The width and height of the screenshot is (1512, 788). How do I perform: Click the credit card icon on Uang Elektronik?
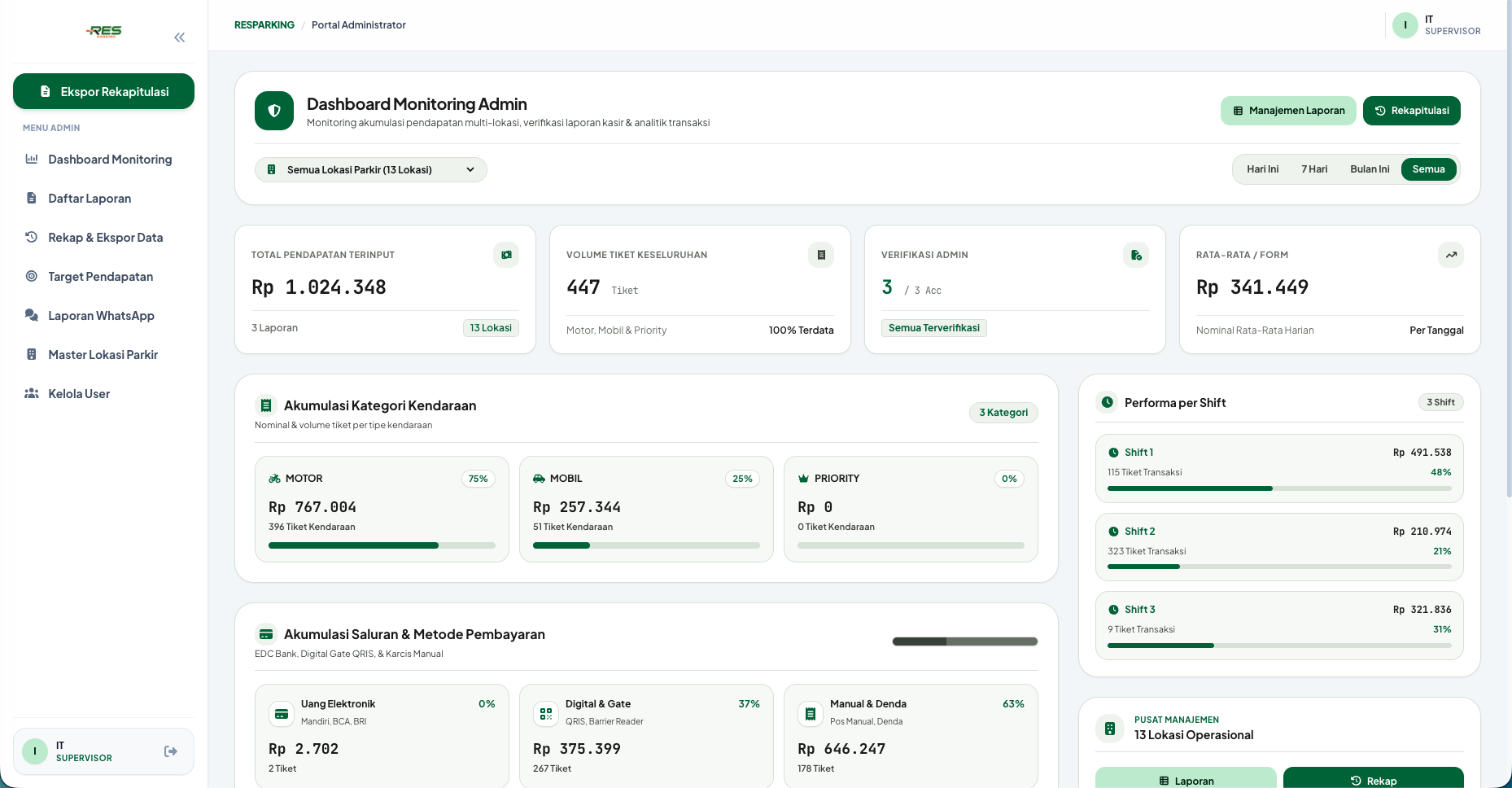(x=282, y=714)
